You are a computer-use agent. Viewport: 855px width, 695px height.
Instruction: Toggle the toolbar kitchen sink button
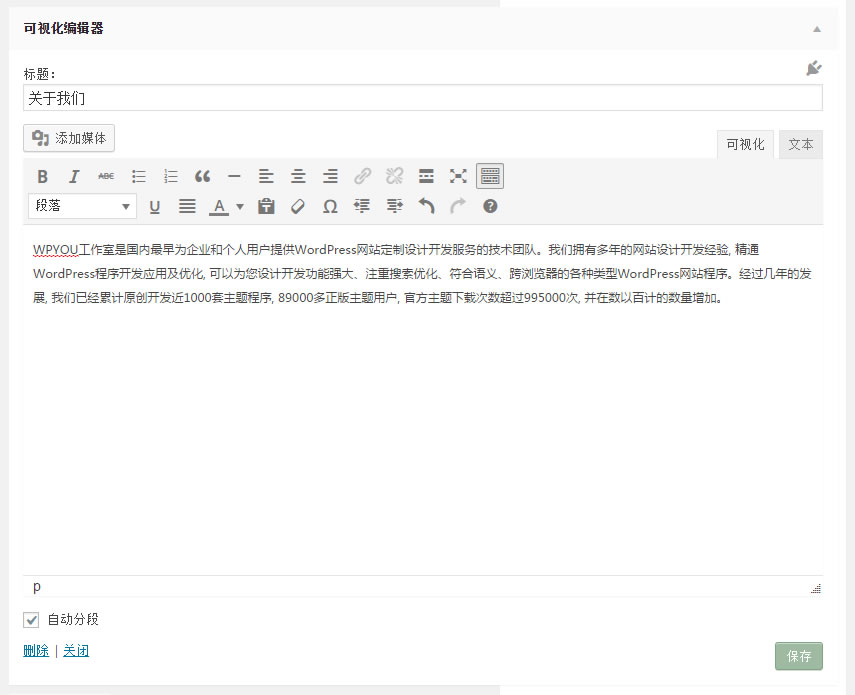pyautogui.click(x=490, y=176)
